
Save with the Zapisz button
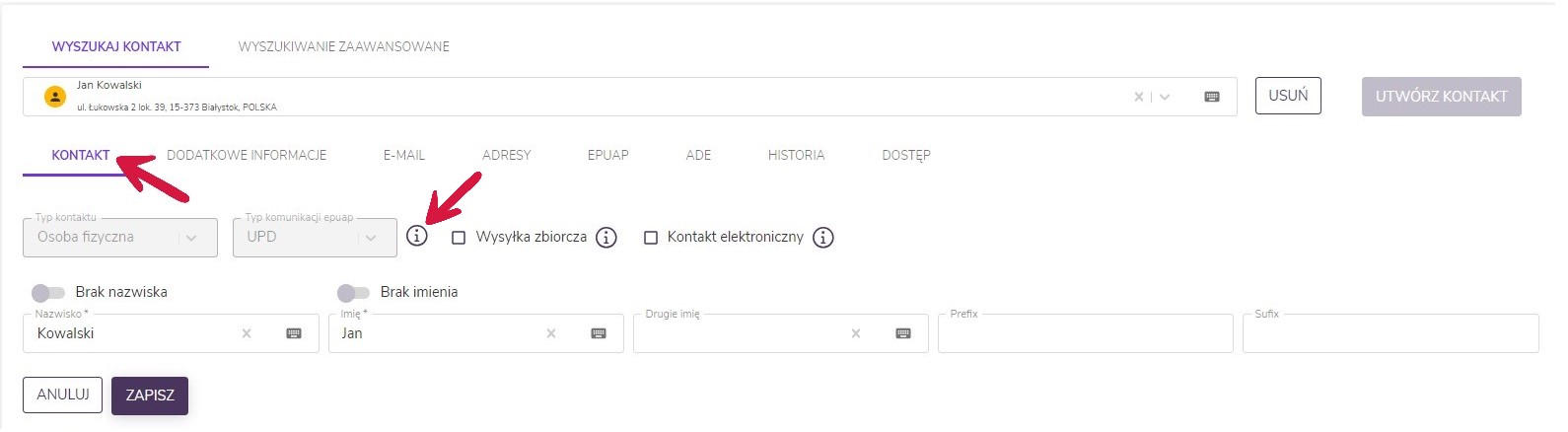pos(150,396)
